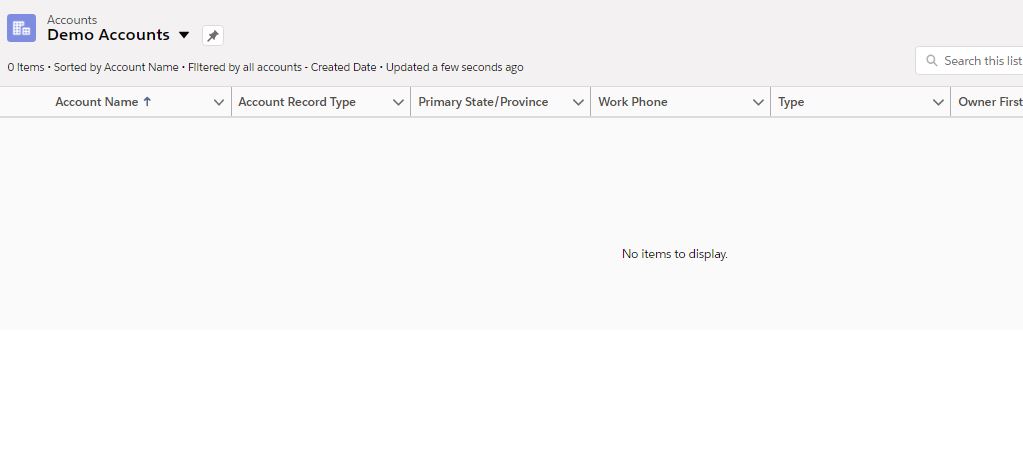Click the magnifier icon in the search box
The width and height of the screenshot is (1023, 459).
pos(931,61)
